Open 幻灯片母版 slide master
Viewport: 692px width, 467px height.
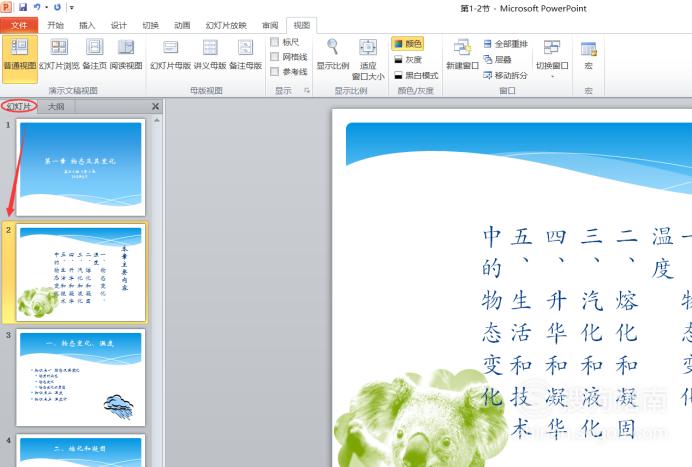(x=170, y=54)
